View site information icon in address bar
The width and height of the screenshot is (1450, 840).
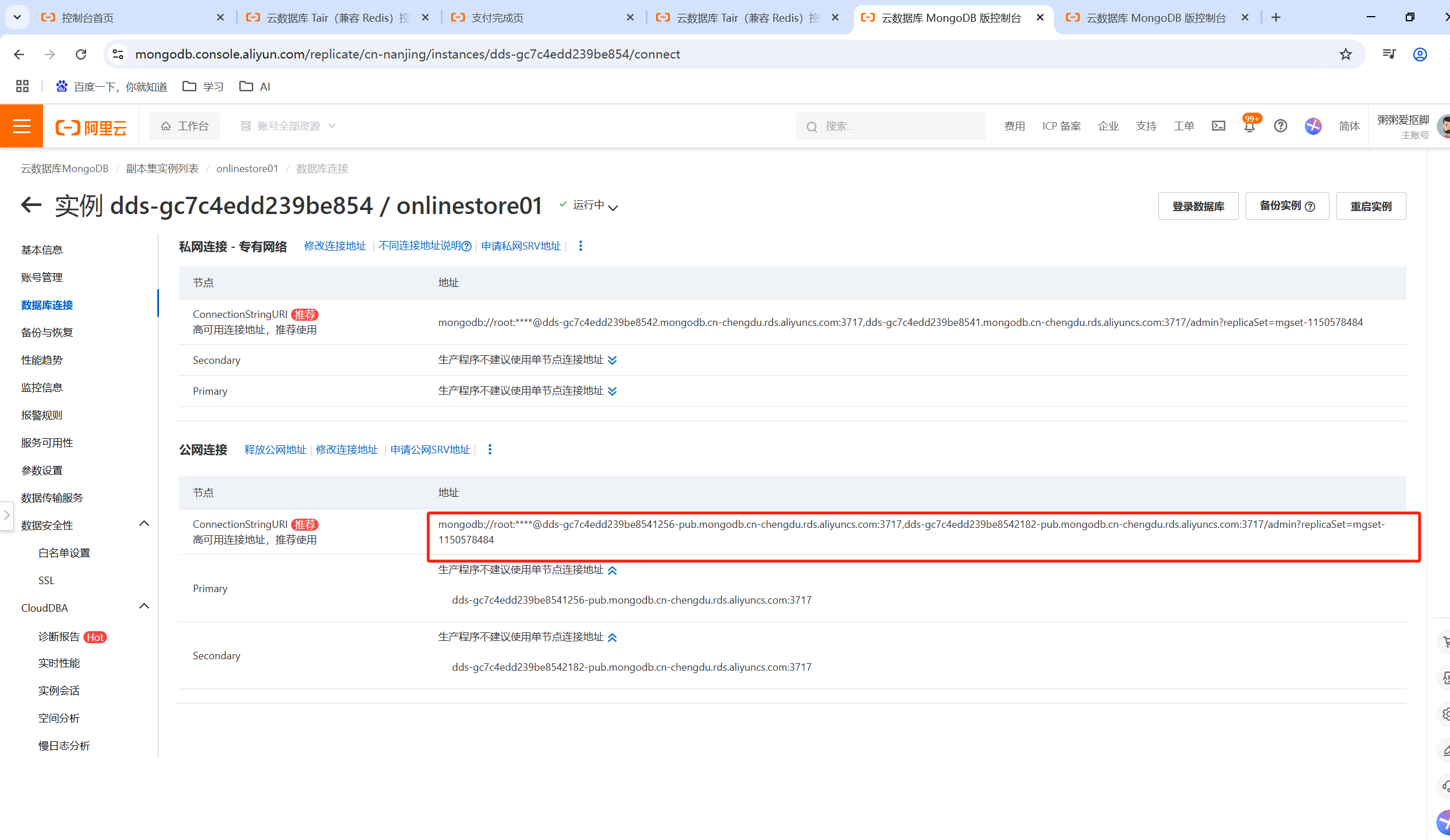(x=118, y=54)
